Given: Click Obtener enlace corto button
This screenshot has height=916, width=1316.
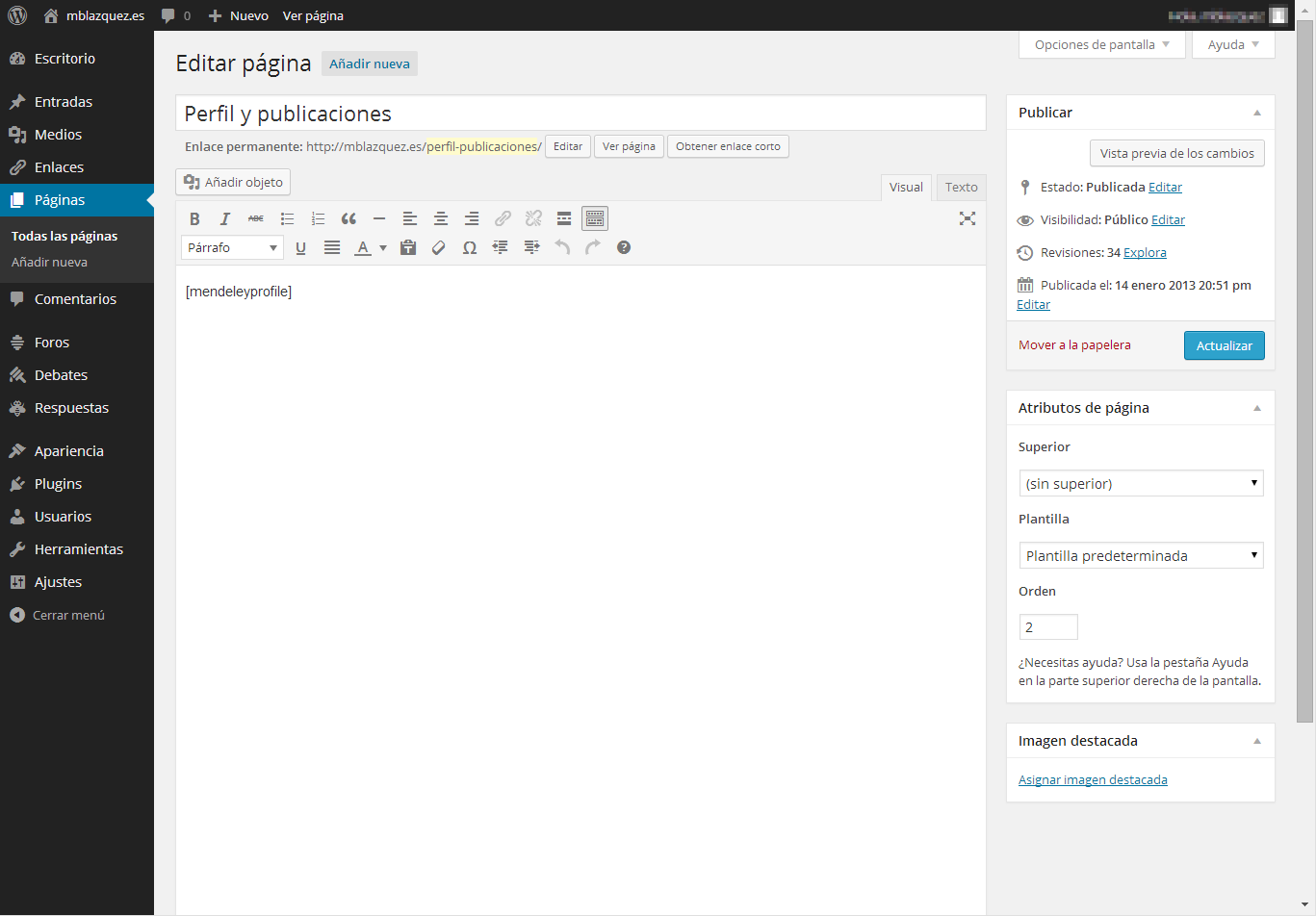Looking at the screenshot, I should coord(728,146).
